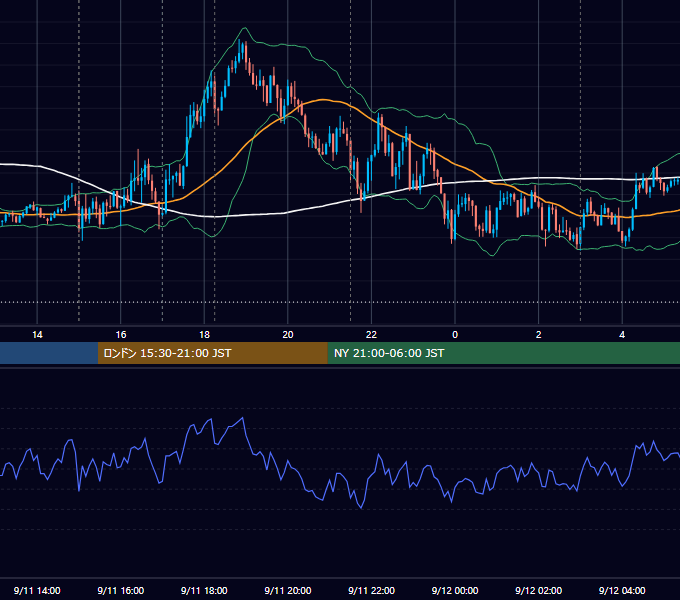This screenshot has width=680, height=600.
Task: Click the oscillator line's lowest trough
Action: point(361,508)
